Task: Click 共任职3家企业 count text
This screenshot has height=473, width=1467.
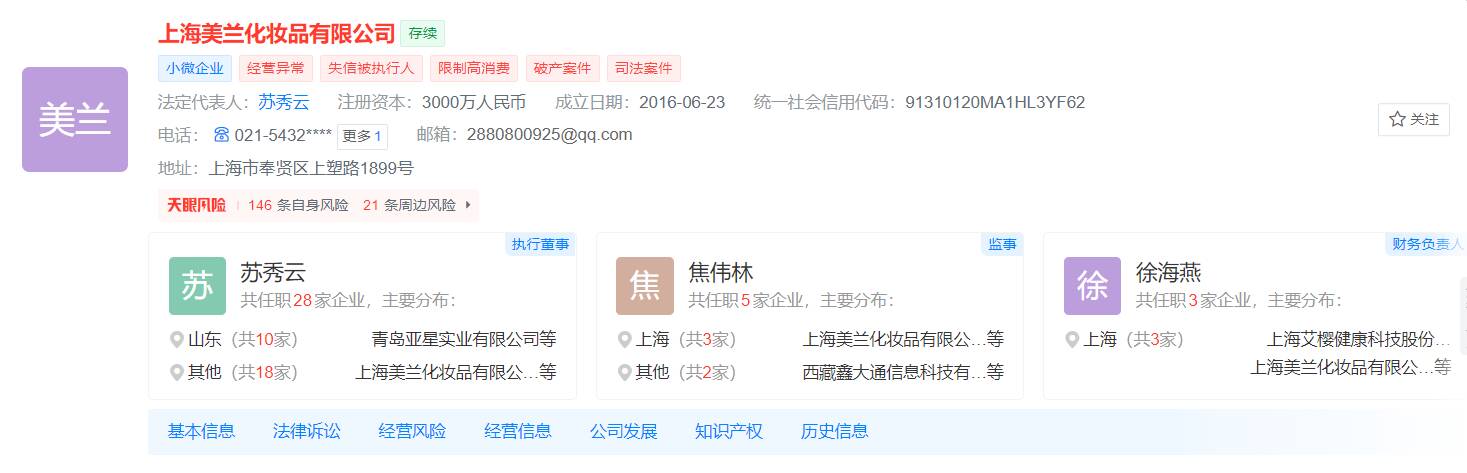Action: click(x=1195, y=300)
